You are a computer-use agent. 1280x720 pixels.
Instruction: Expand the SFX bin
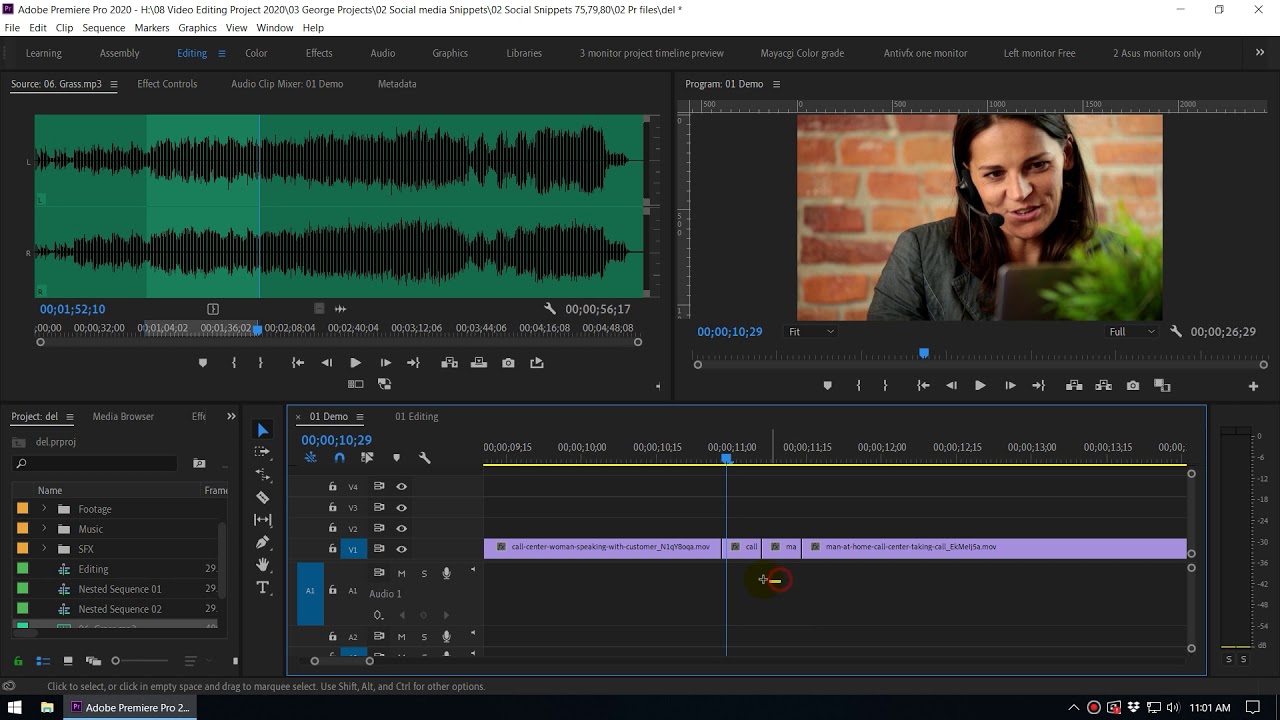click(x=44, y=549)
